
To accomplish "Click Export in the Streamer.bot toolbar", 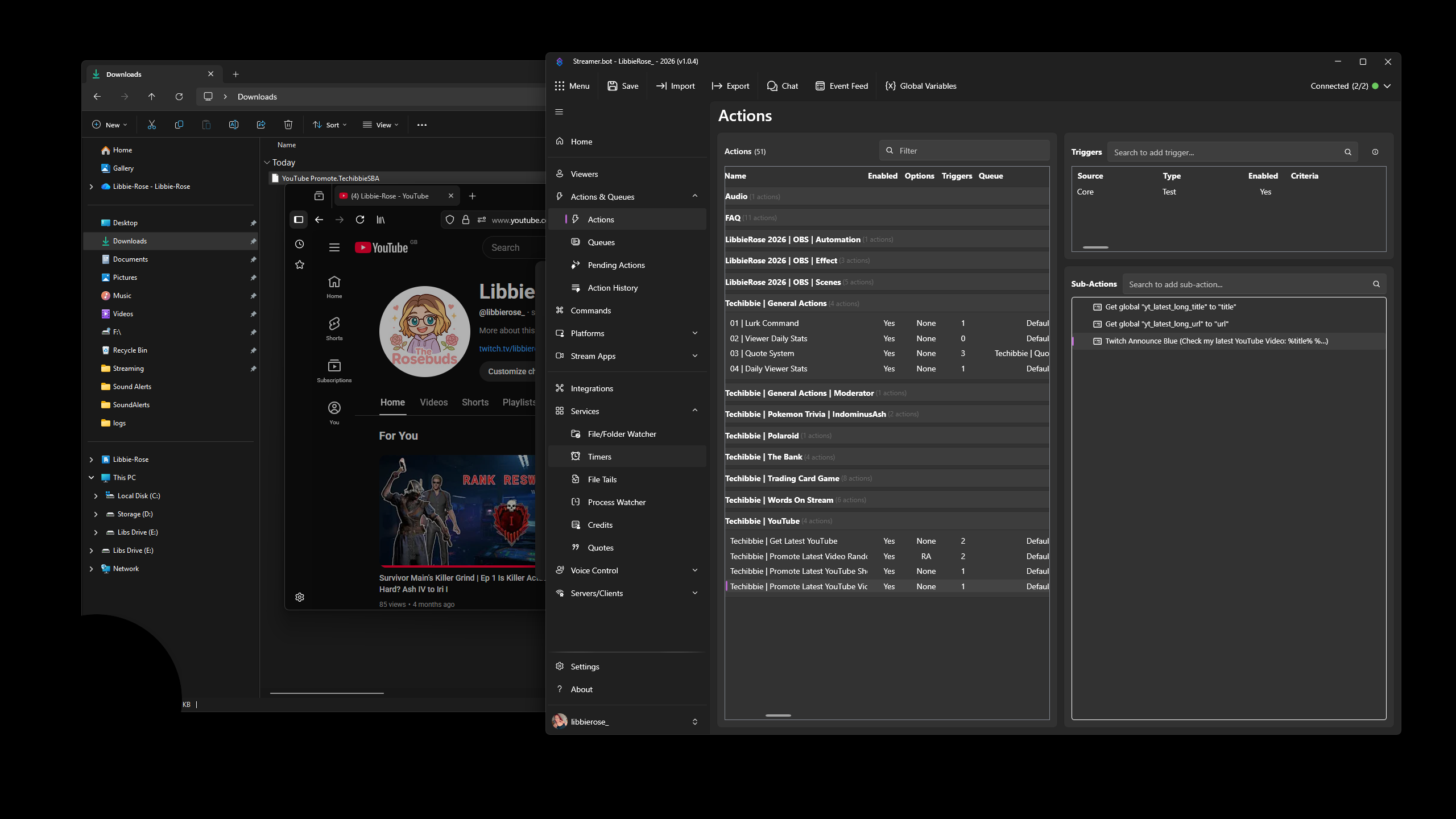I will (731, 86).
